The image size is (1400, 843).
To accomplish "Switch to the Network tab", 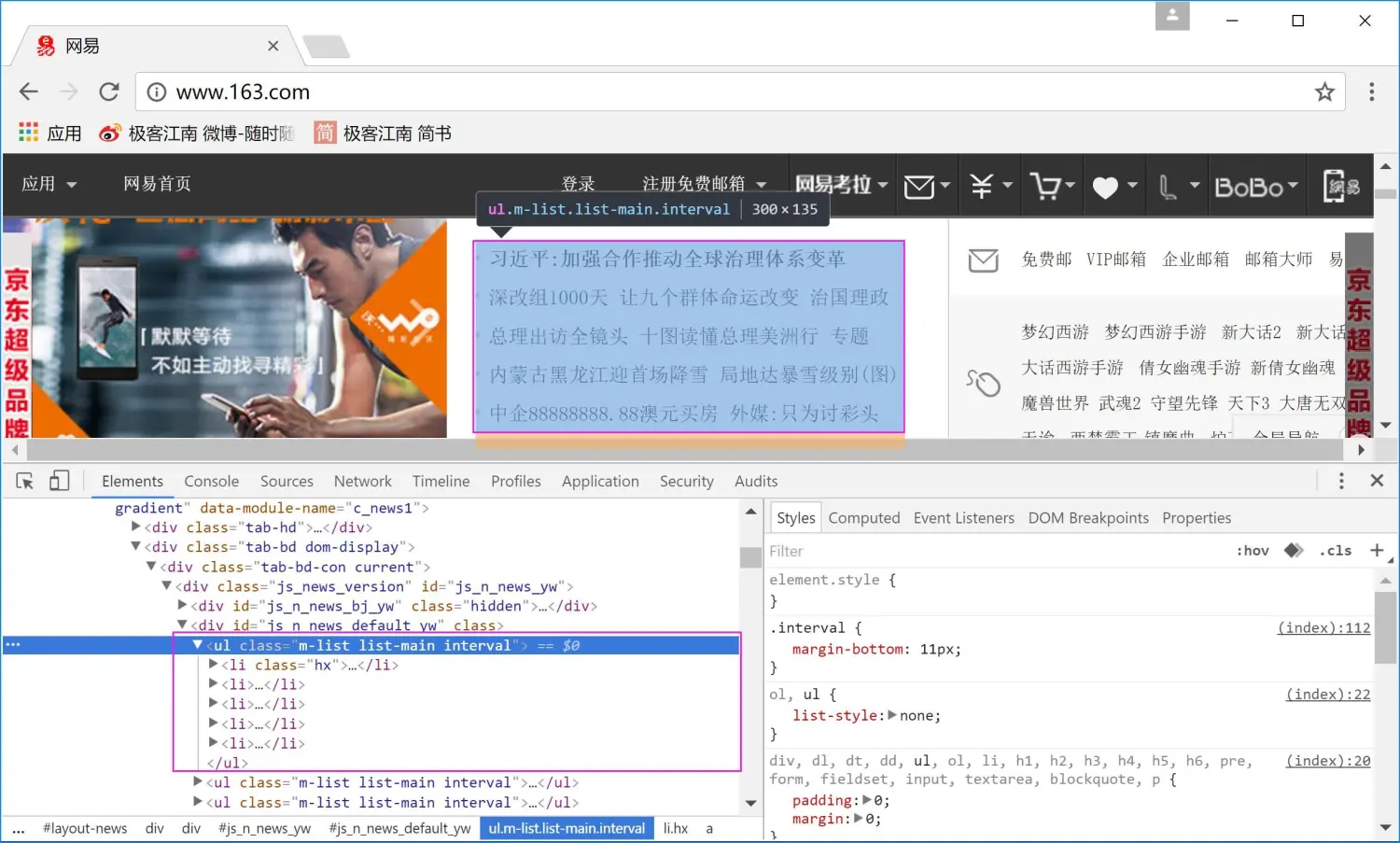I will coord(363,482).
